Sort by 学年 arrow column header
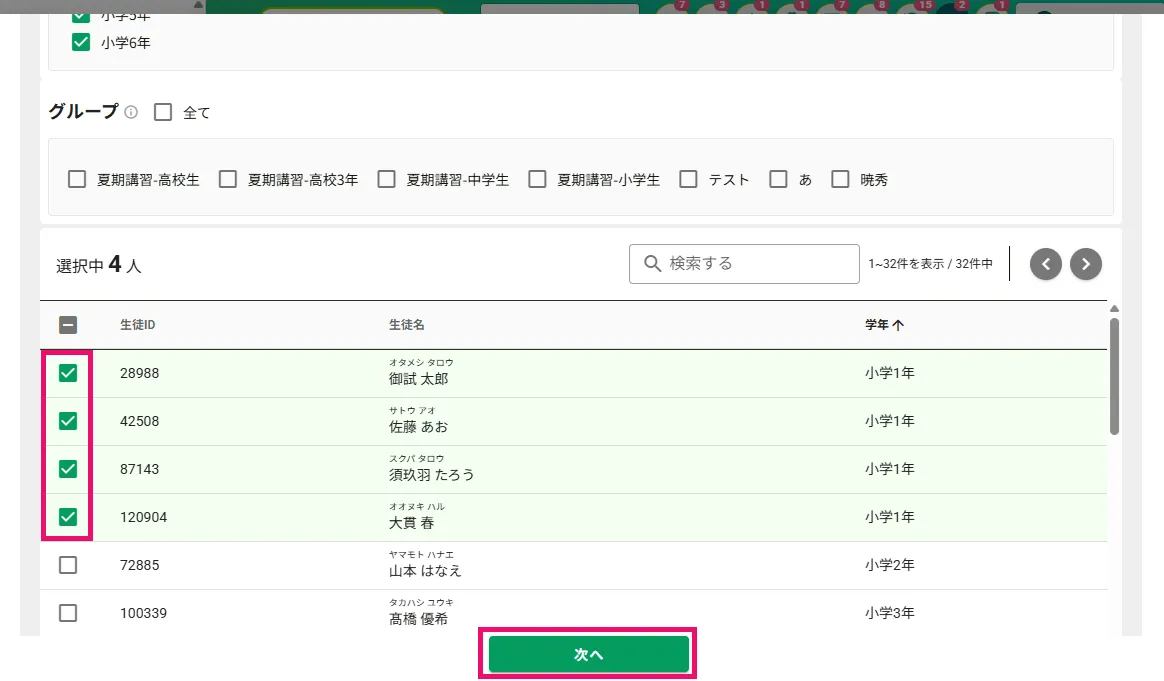Image resolution: width=1164 pixels, height=681 pixels. point(883,325)
